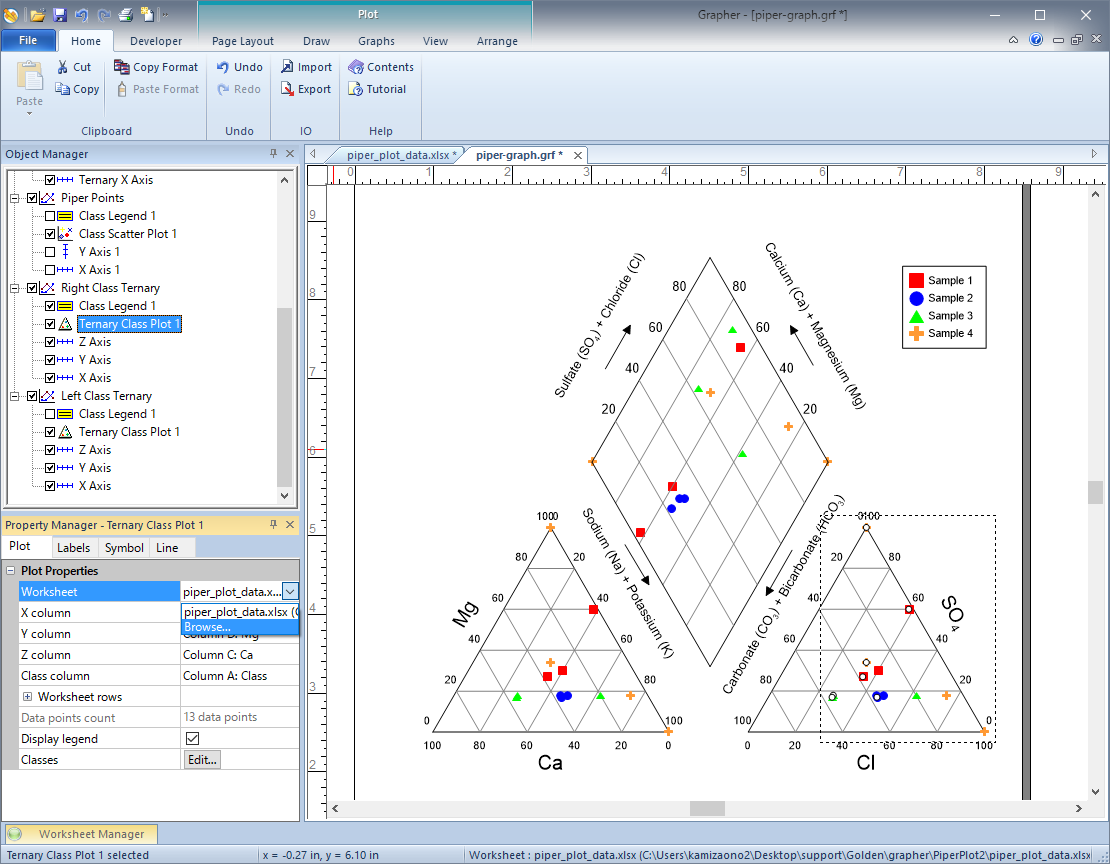This screenshot has height=864, width=1110.
Task: Pin the Object Manager panel
Action: pos(273,154)
